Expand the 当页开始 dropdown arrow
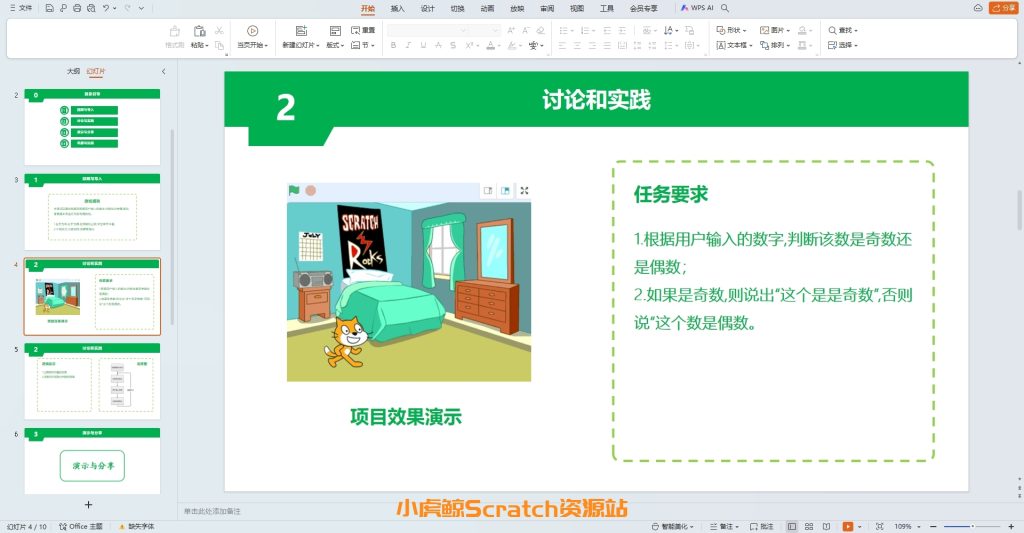The height and width of the screenshot is (533, 1024). click(x=266, y=46)
